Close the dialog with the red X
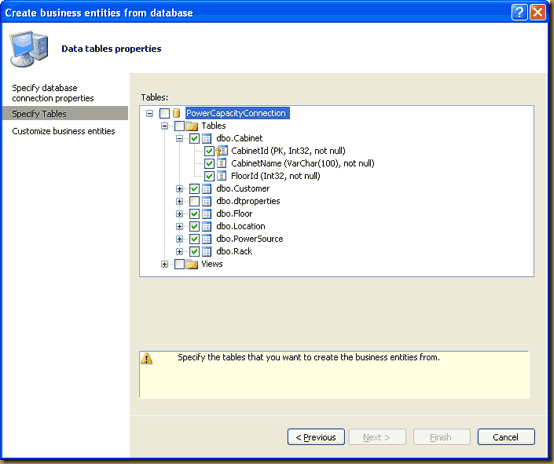 (537, 12)
